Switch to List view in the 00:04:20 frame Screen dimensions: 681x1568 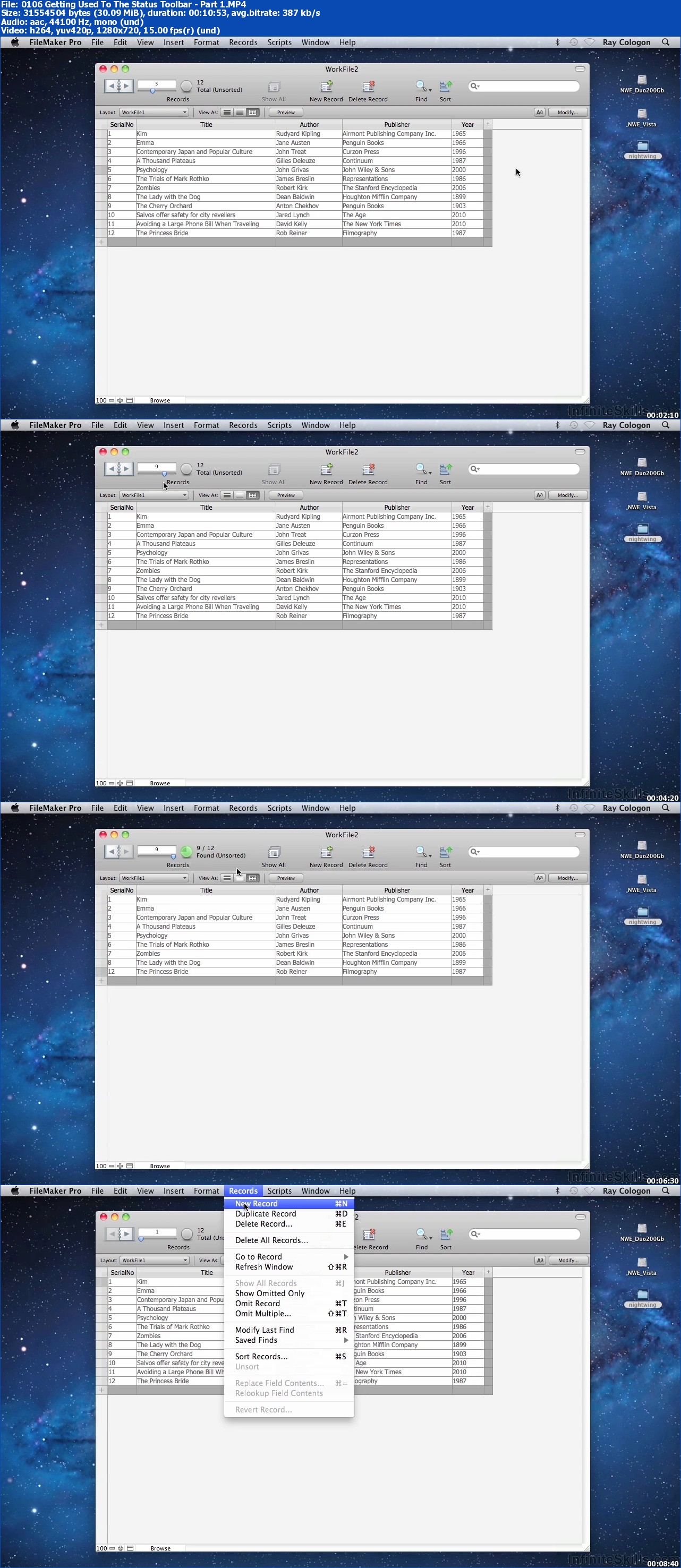pos(240,495)
